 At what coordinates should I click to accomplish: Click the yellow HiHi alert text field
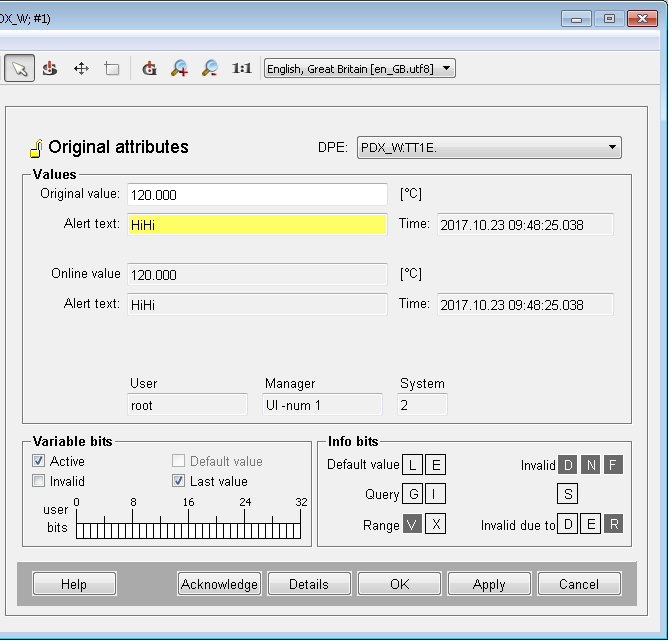click(x=257, y=225)
